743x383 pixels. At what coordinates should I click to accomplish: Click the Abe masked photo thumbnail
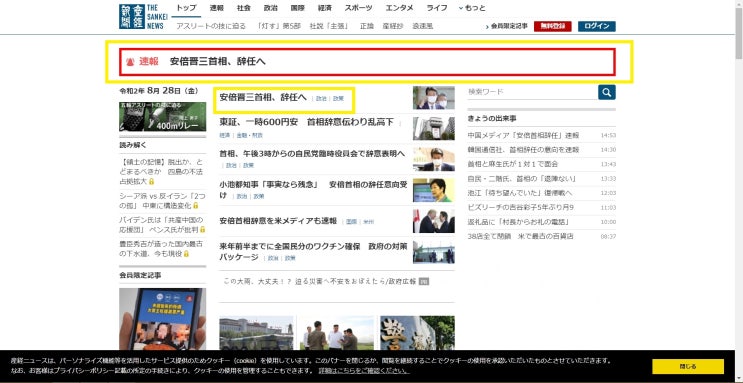point(434,98)
